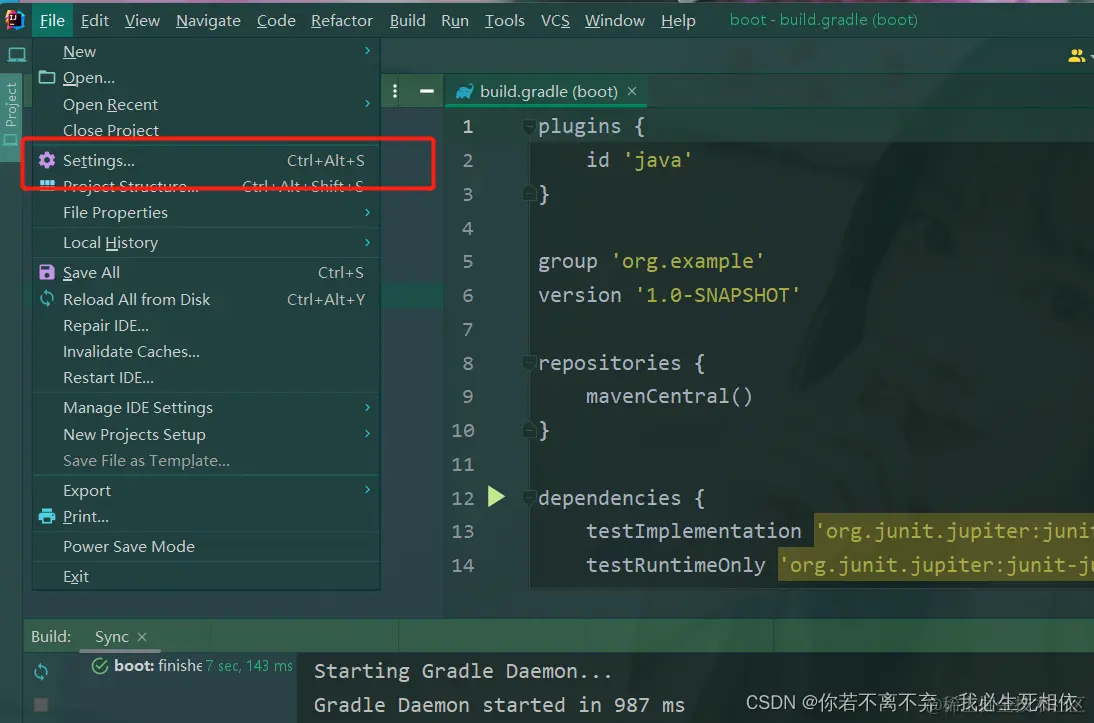Click the Settings gear icon

[x=47, y=161]
